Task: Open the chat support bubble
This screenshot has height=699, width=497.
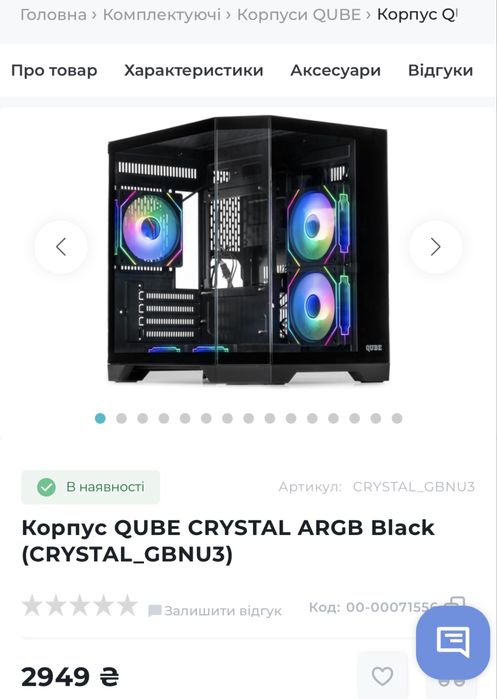Action: [x=452, y=642]
